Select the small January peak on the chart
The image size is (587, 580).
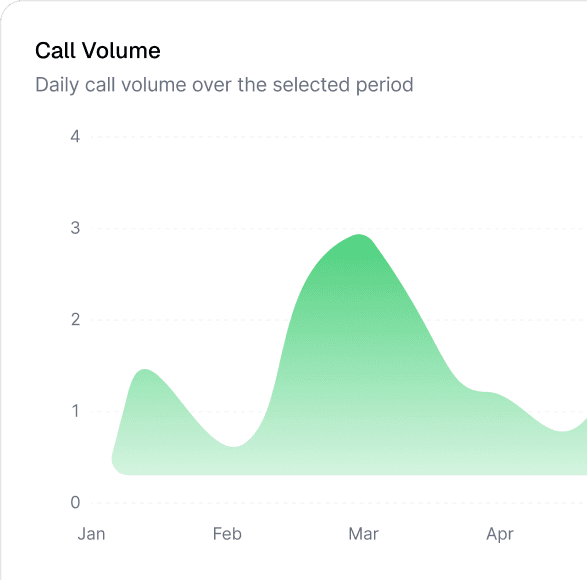(x=145, y=370)
